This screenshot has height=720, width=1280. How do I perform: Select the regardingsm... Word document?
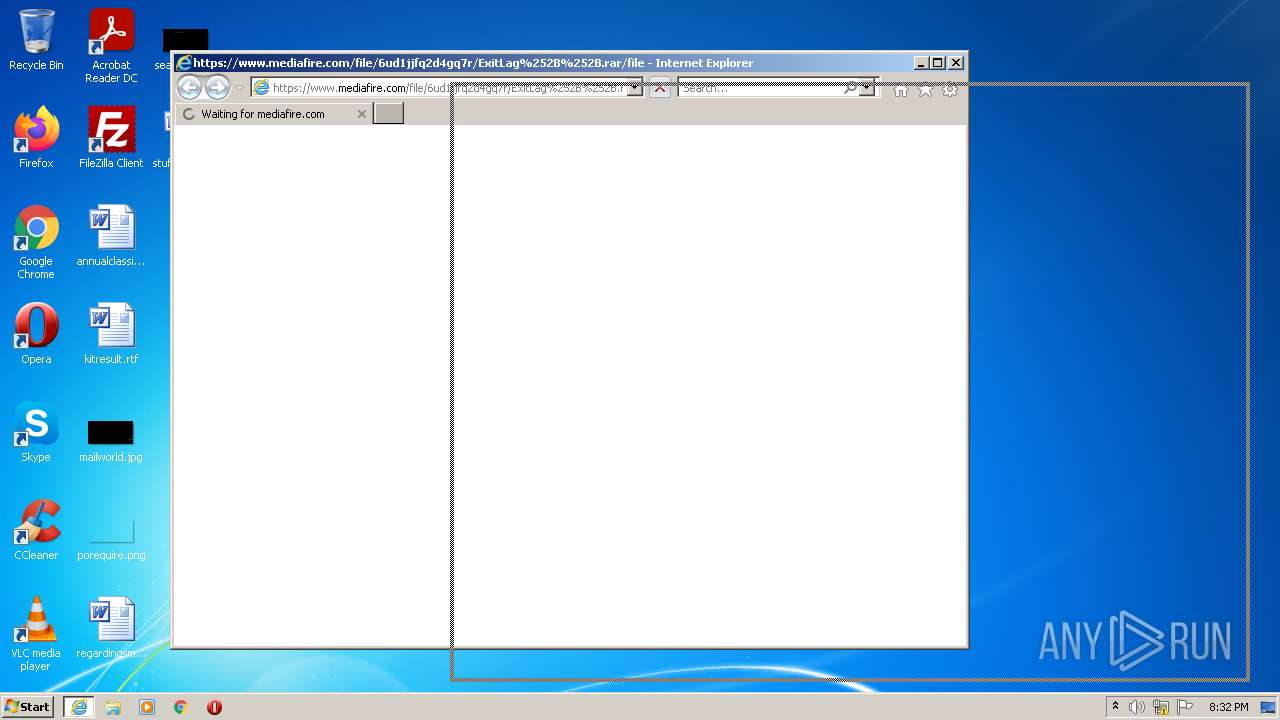[x=111, y=628]
